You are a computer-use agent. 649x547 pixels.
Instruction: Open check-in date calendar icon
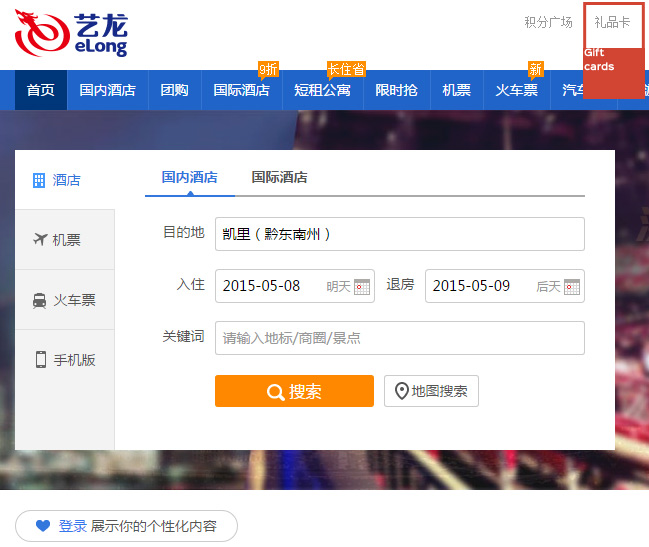tap(362, 286)
